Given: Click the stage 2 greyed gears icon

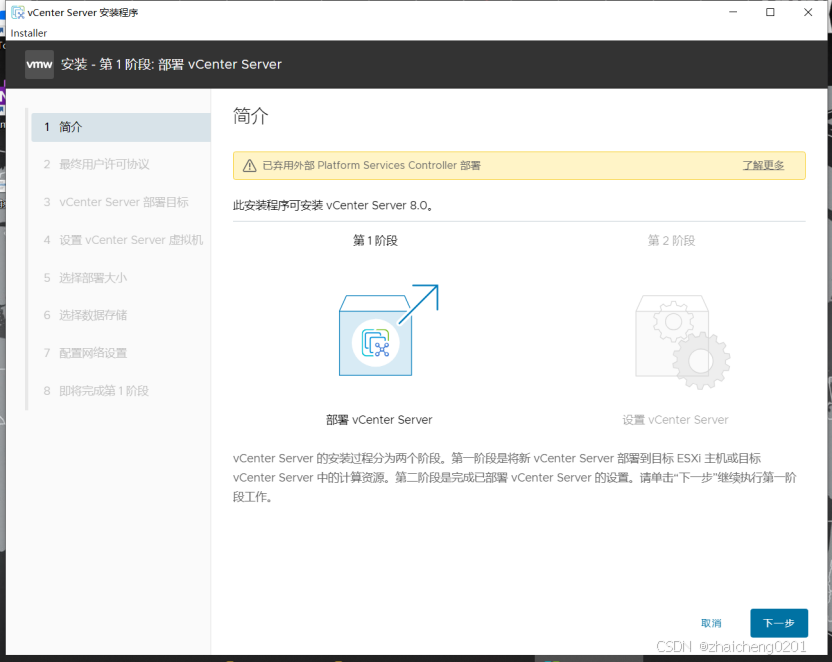Looking at the screenshot, I should click(683, 342).
